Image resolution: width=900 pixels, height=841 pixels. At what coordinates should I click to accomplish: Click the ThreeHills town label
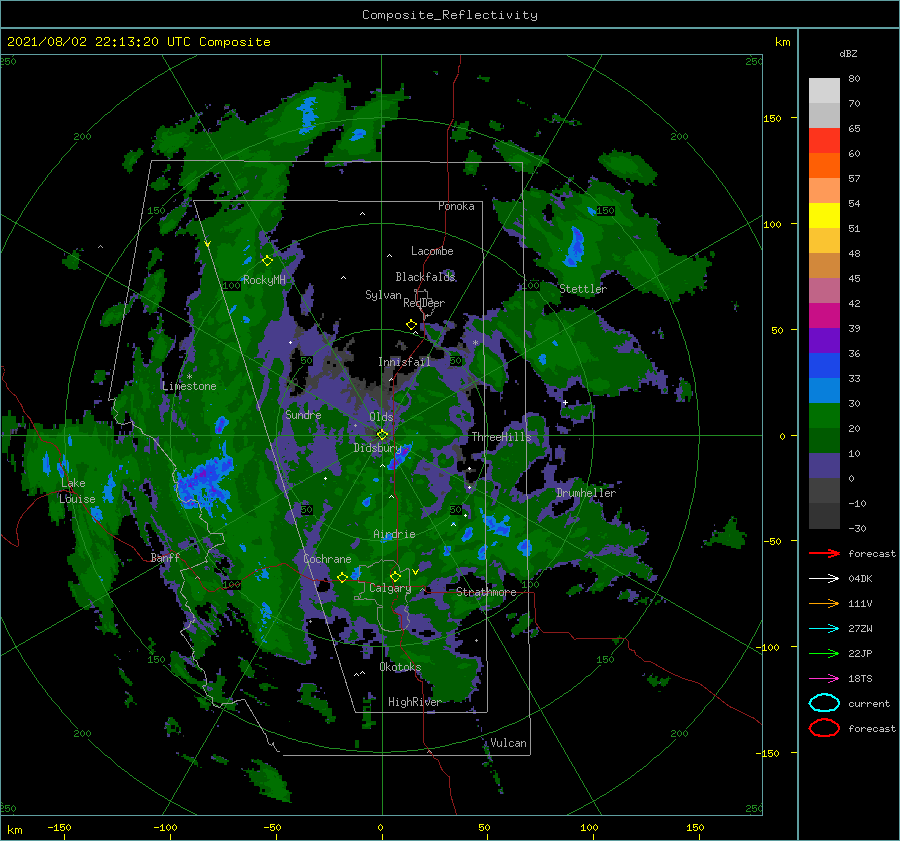[x=502, y=437]
